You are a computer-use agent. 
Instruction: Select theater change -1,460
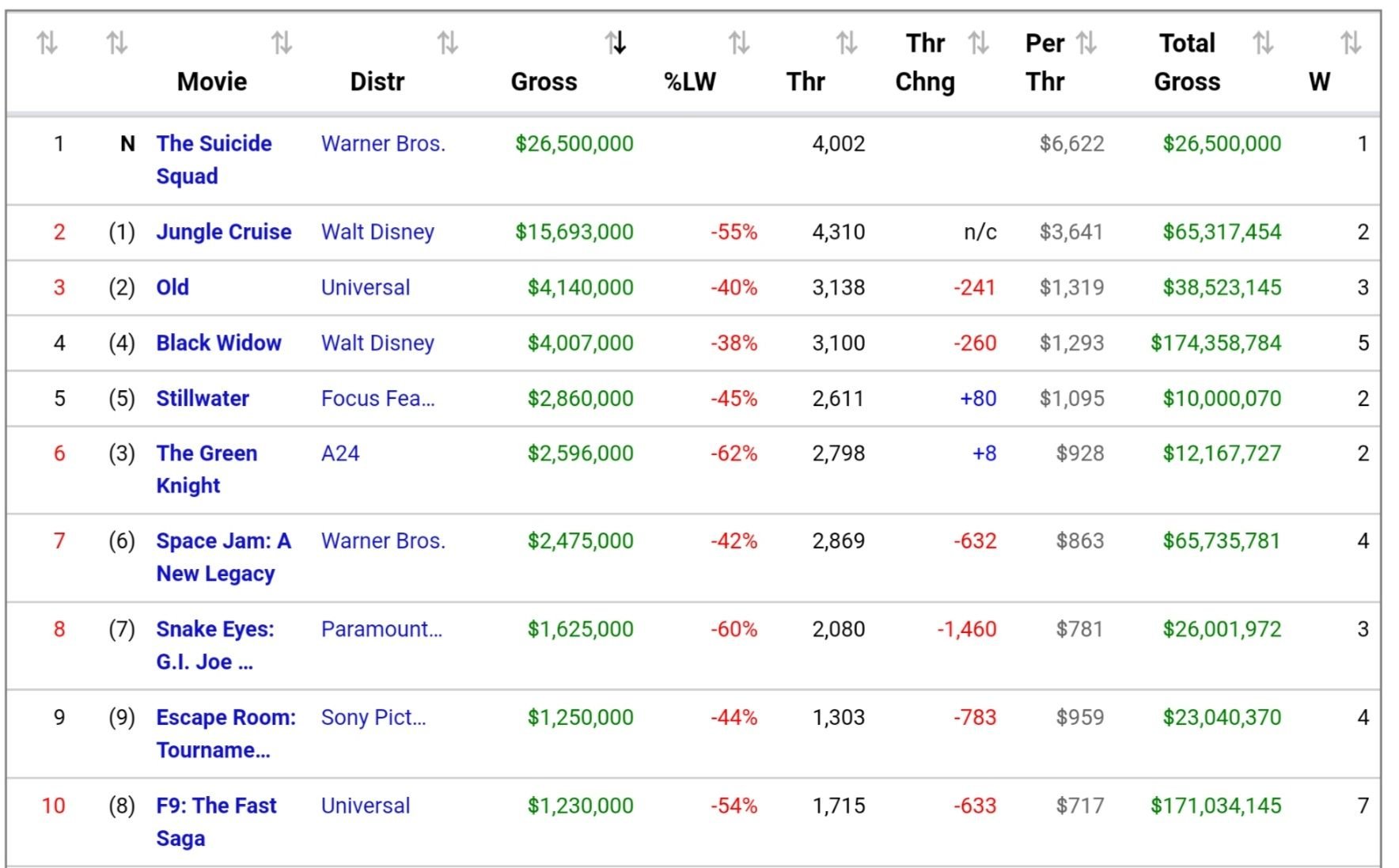coord(967,629)
